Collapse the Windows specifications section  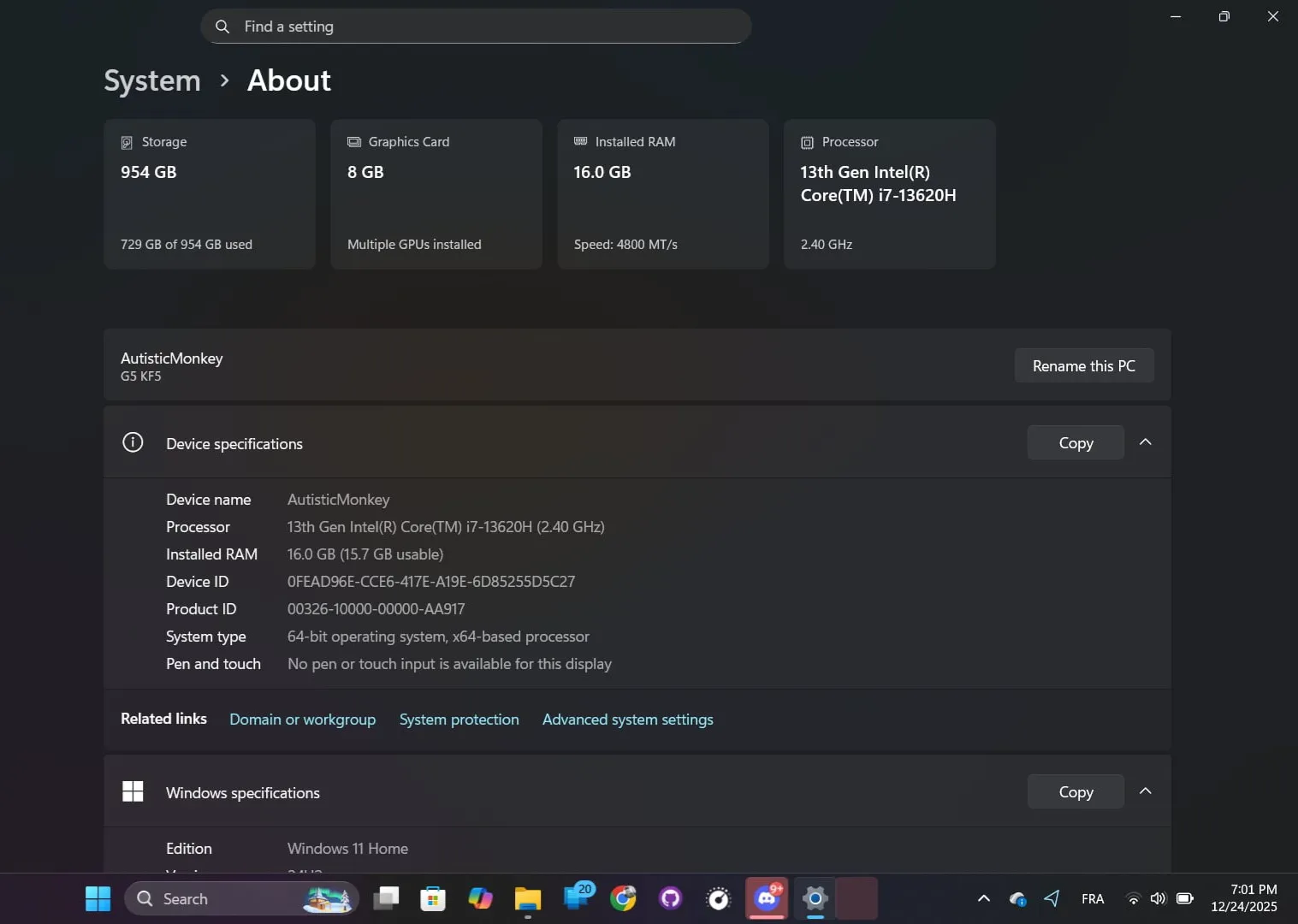point(1146,791)
